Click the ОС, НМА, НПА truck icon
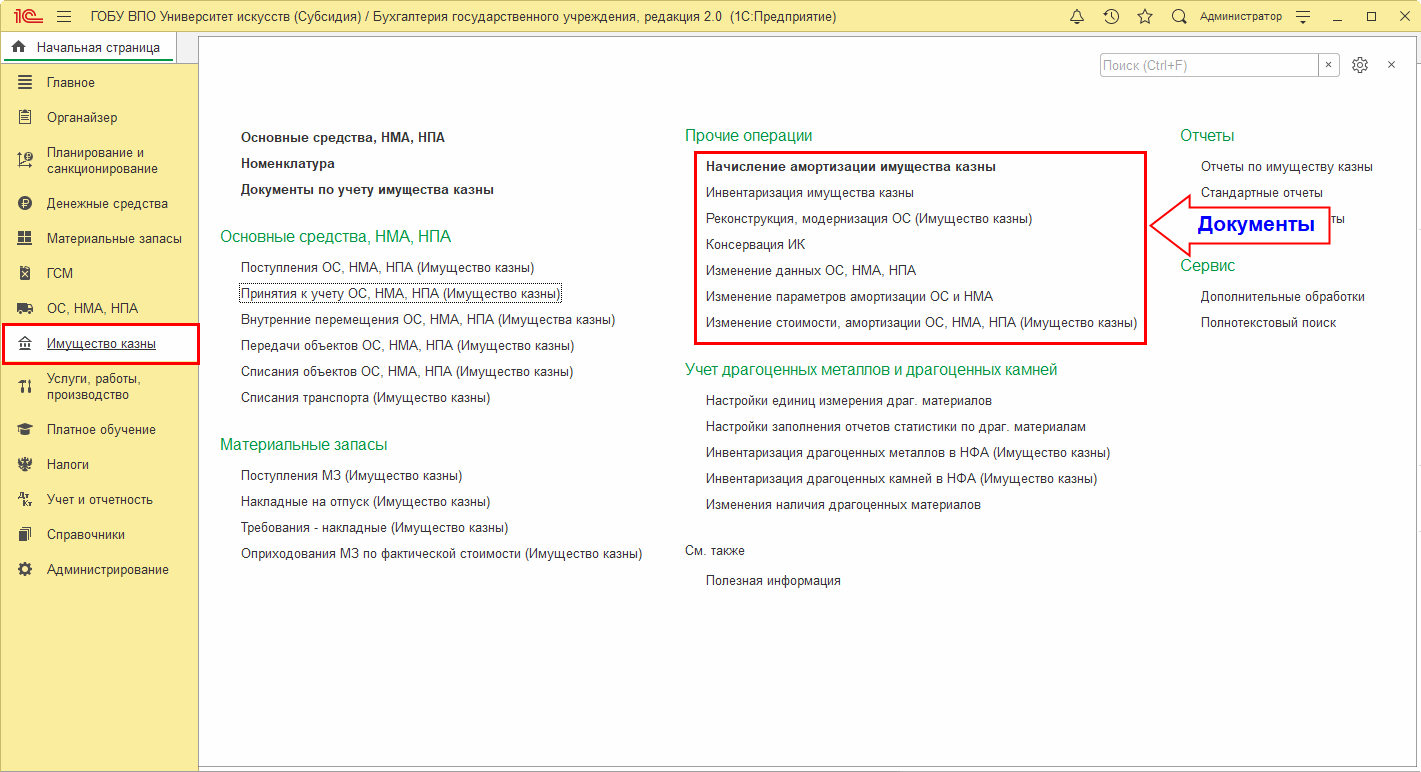Viewport: 1421px width, 772px height. pos(25,308)
